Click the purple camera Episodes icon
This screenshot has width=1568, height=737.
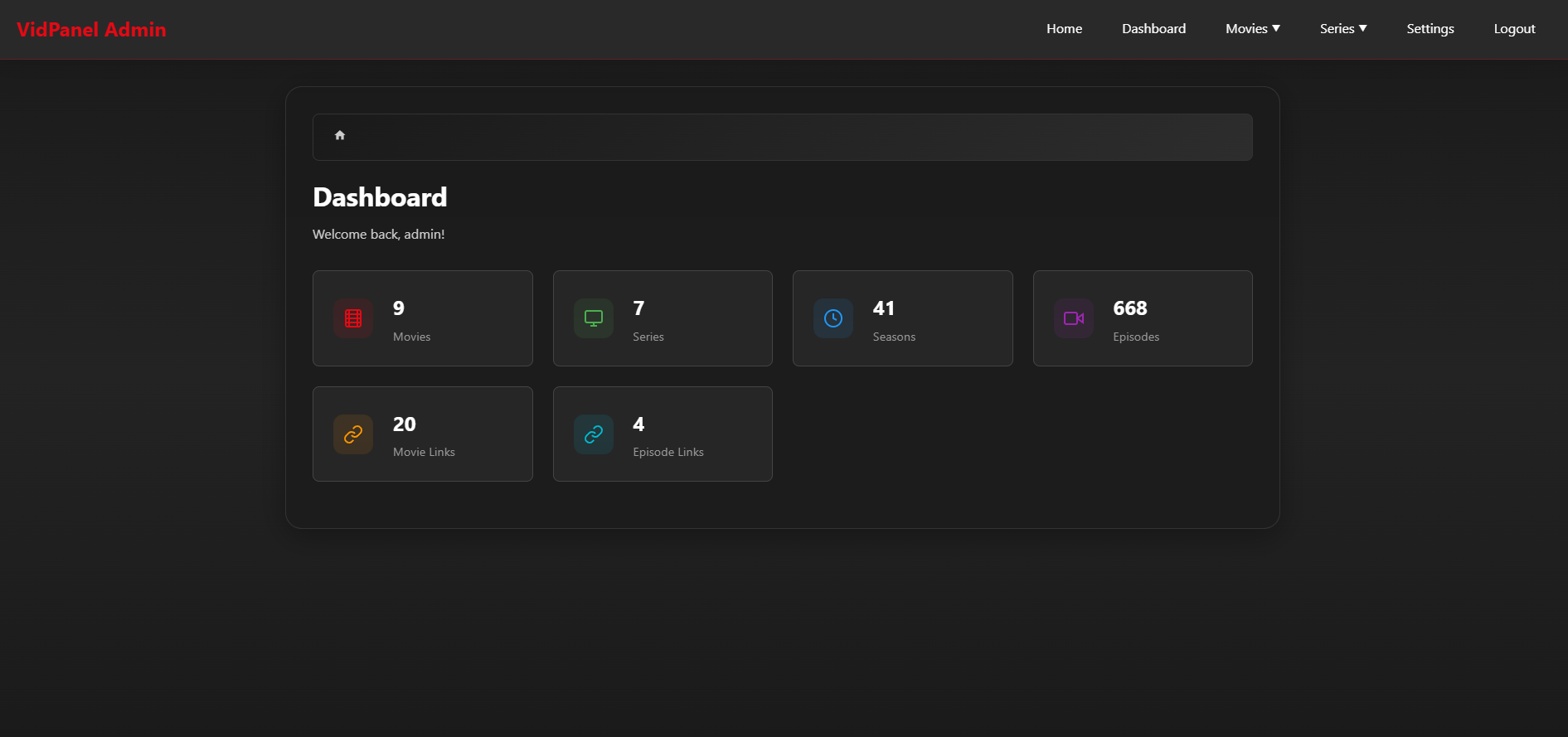click(1074, 318)
